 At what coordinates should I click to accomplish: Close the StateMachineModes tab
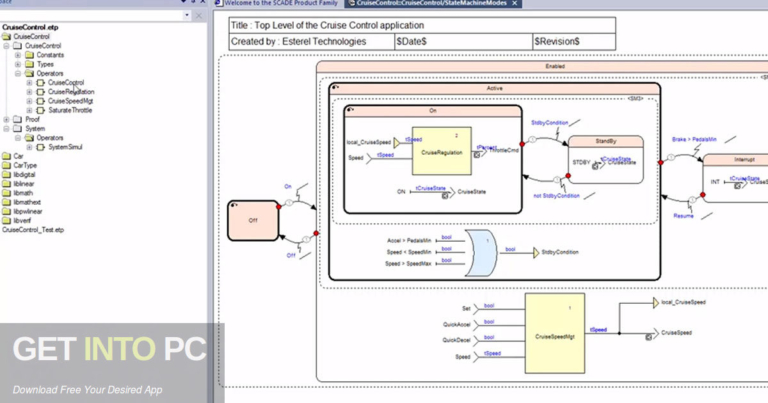point(515,3)
